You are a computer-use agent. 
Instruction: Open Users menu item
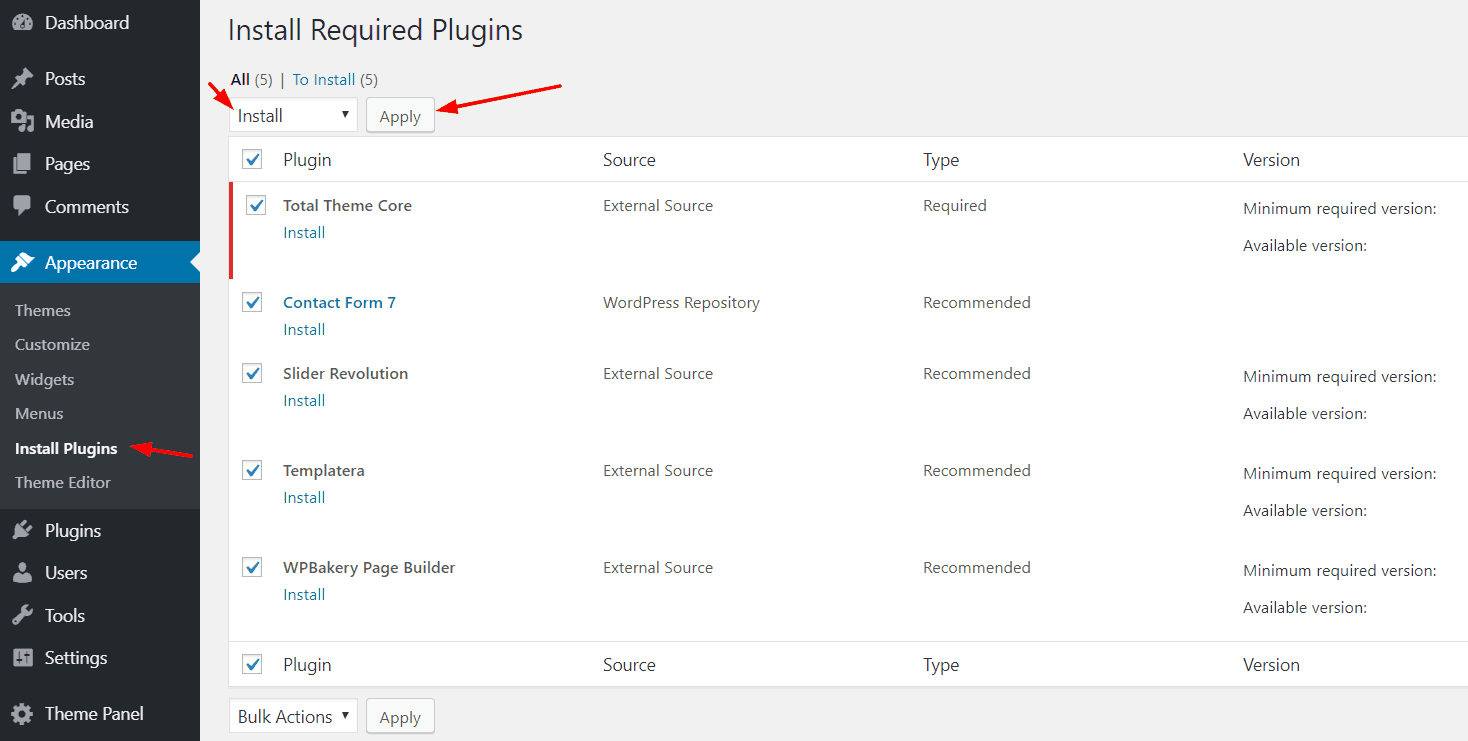click(x=100, y=573)
